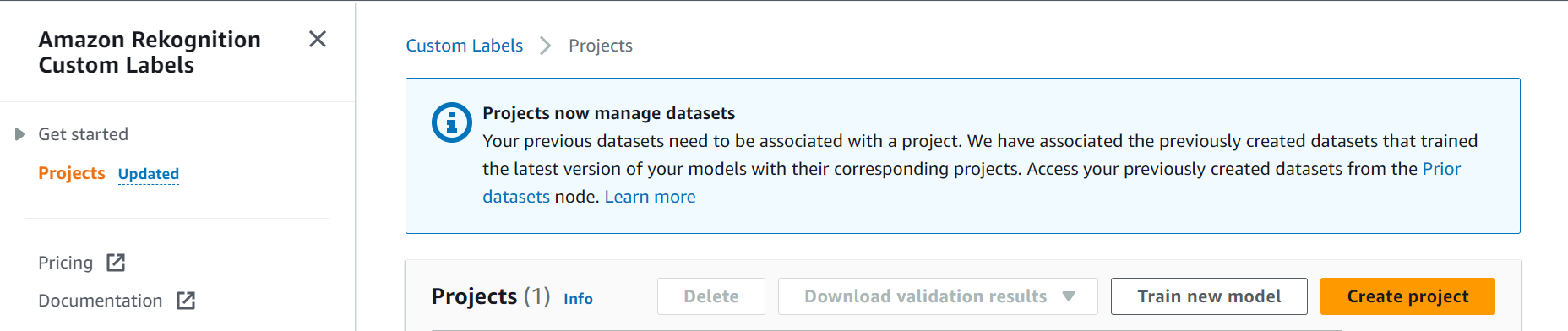Viewport: 1568px width, 331px height.
Task: Expand the Get started section arrow
Action: pos(20,134)
